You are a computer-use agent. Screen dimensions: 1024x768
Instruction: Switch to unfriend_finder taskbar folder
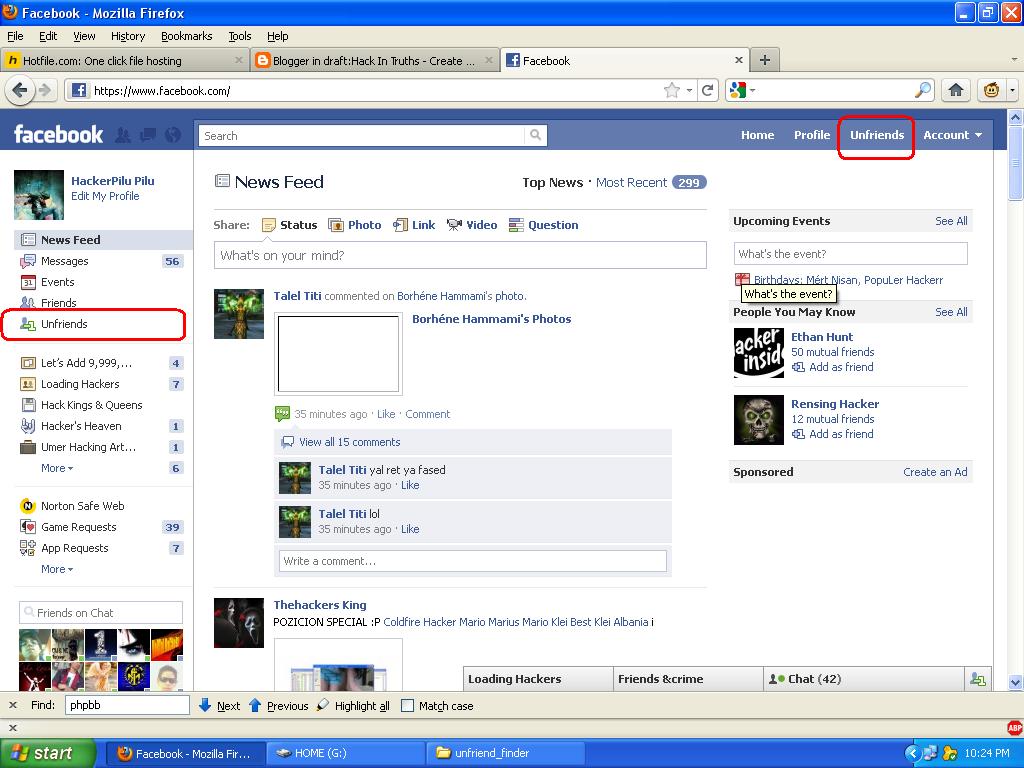[504, 753]
